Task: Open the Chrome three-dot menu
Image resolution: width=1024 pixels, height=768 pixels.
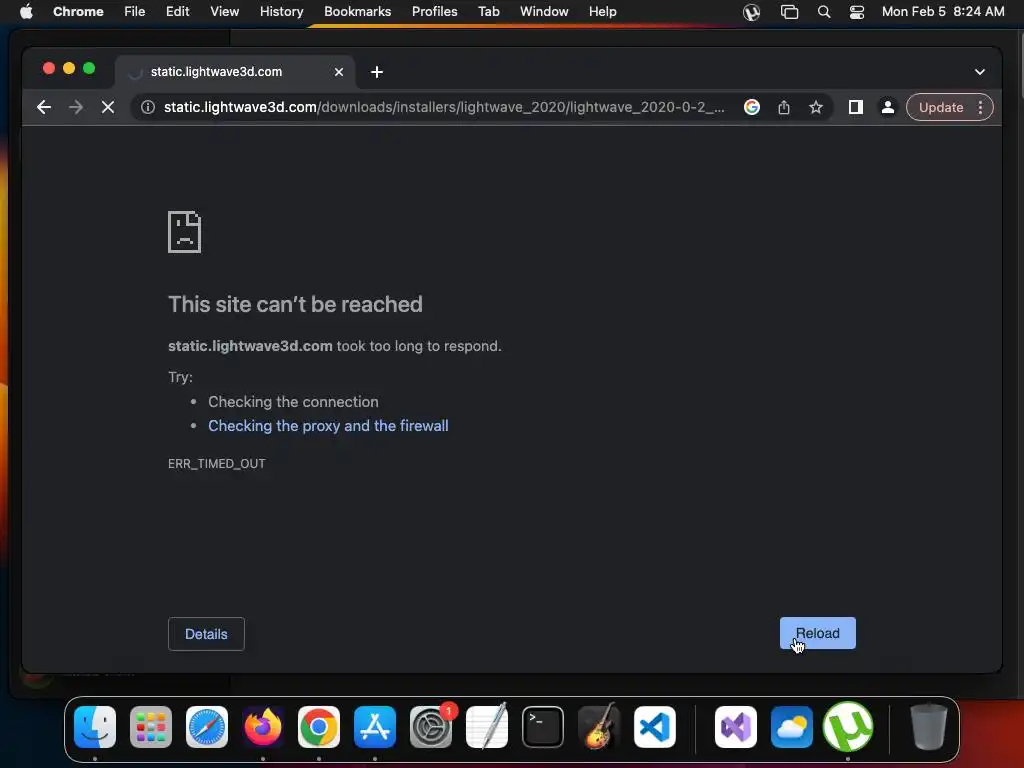Action: (x=980, y=107)
